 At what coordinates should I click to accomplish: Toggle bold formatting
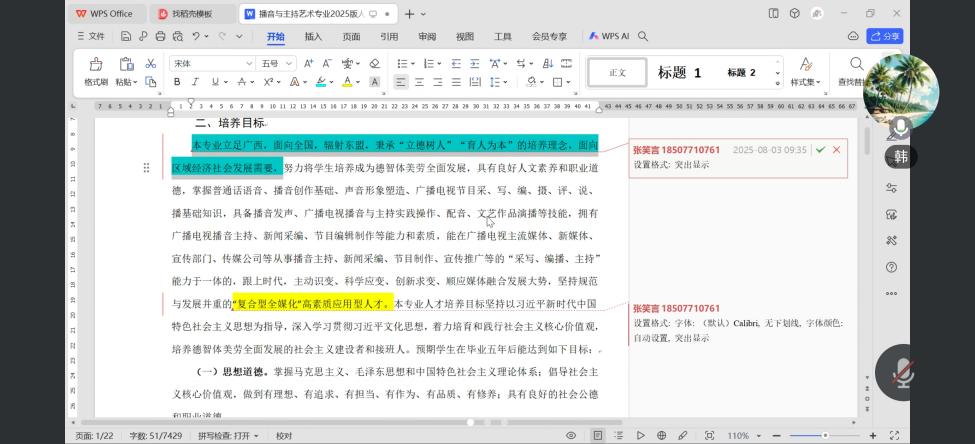(x=177, y=82)
